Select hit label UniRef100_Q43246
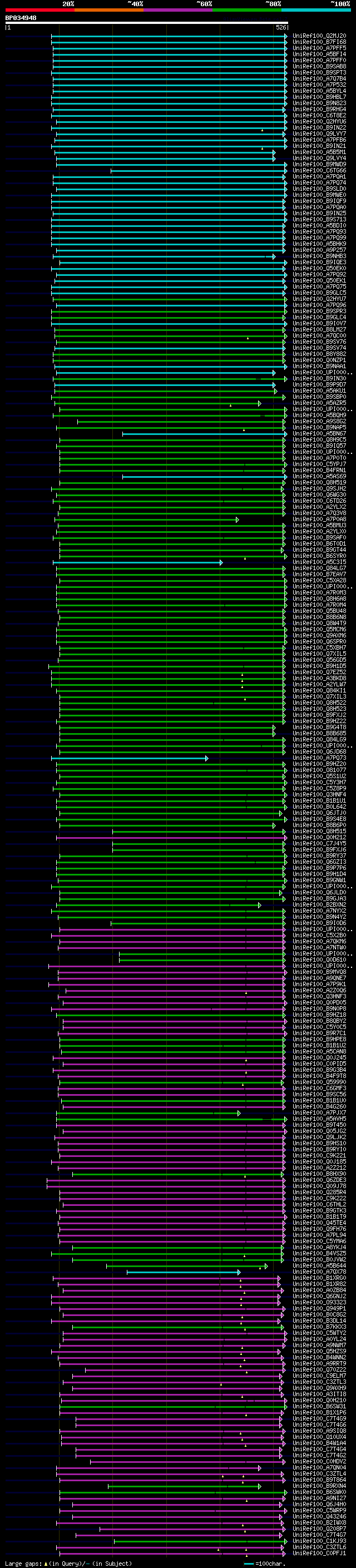Screen dimensions: 356x1568 319,1516
